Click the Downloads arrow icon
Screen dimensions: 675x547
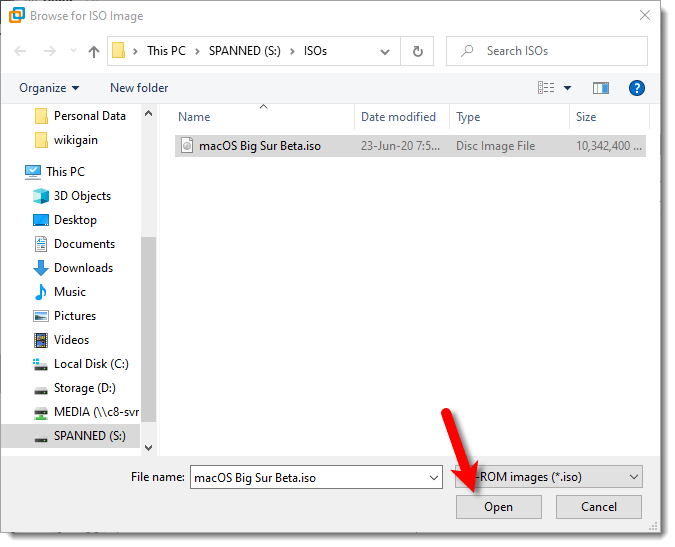pos(41,268)
